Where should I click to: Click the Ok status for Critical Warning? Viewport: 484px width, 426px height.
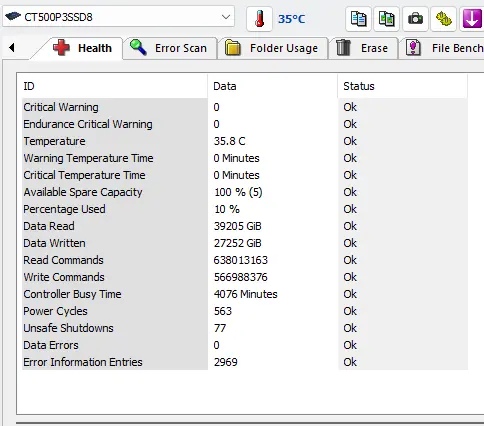click(350, 107)
